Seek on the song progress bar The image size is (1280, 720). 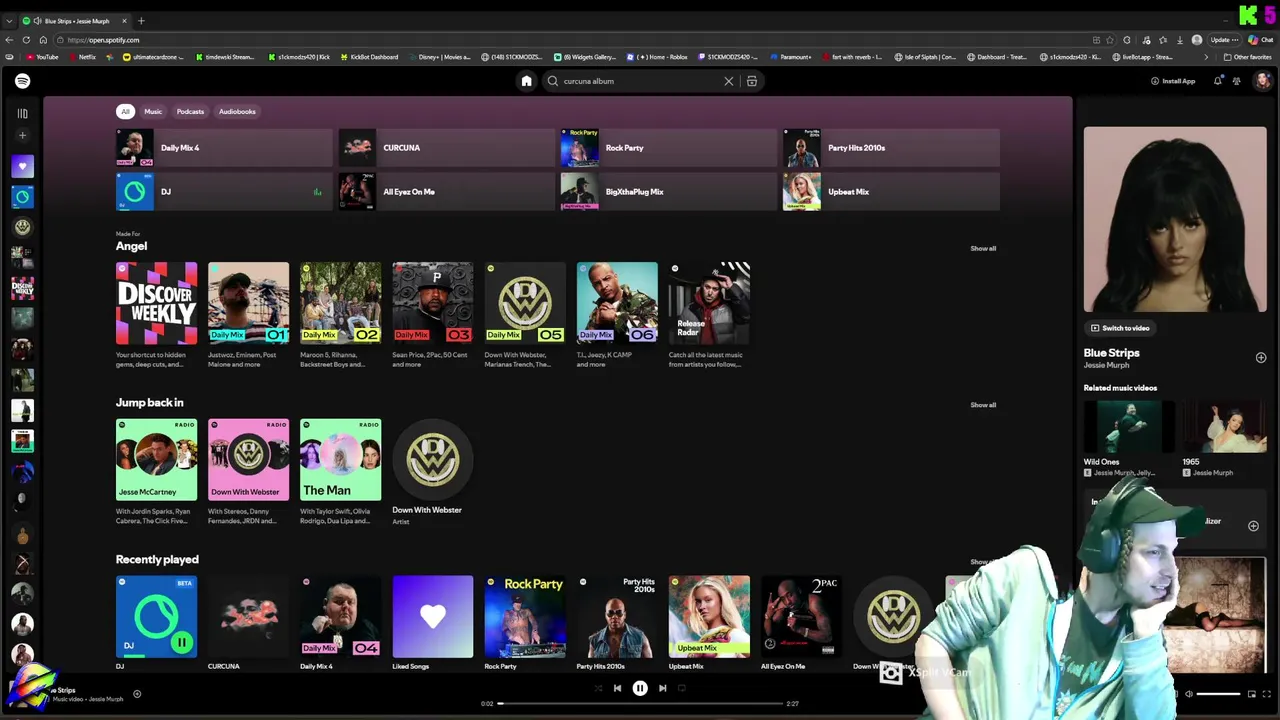click(640, 703)
